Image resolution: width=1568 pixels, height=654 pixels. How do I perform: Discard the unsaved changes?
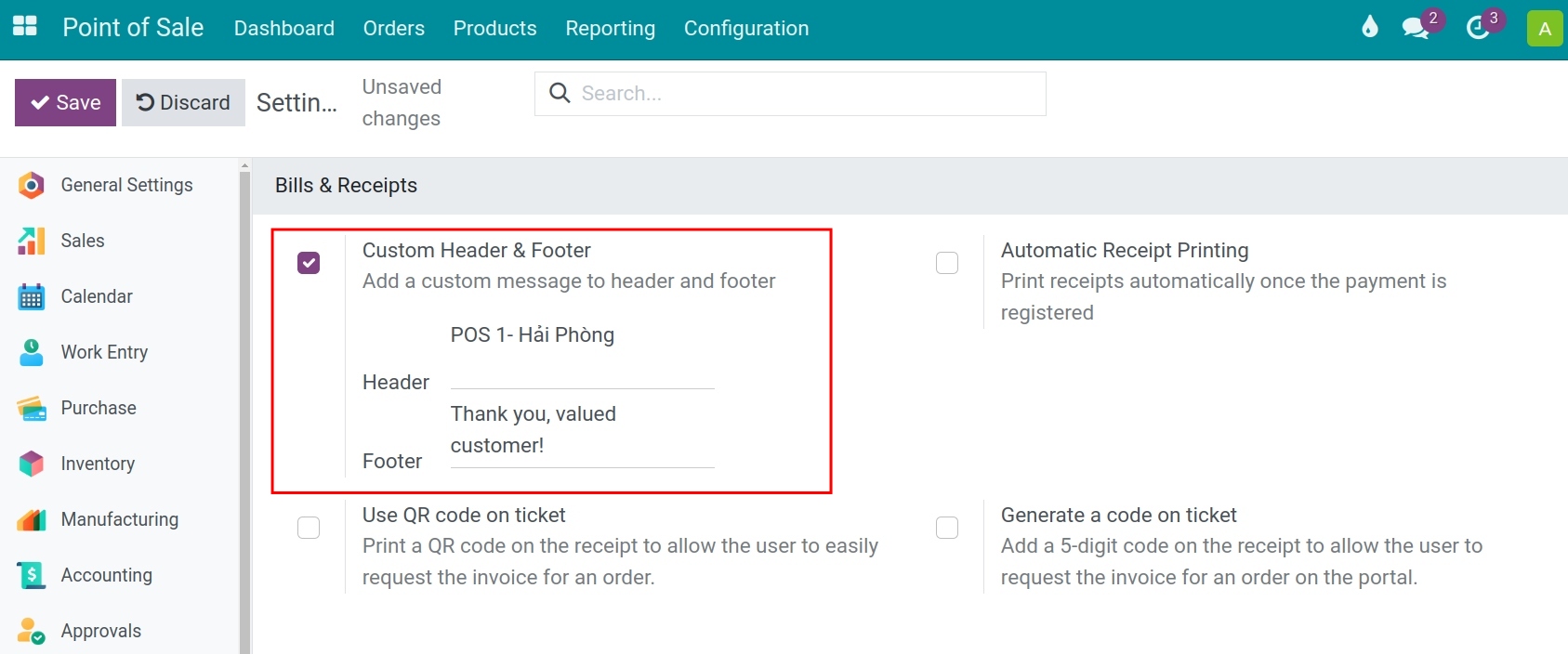tap(183, 102)
